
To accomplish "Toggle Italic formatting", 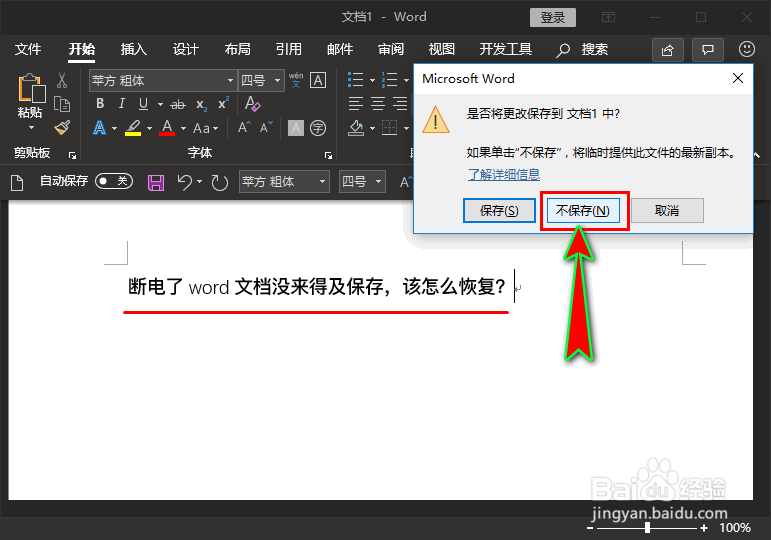I will pos(121,104).
